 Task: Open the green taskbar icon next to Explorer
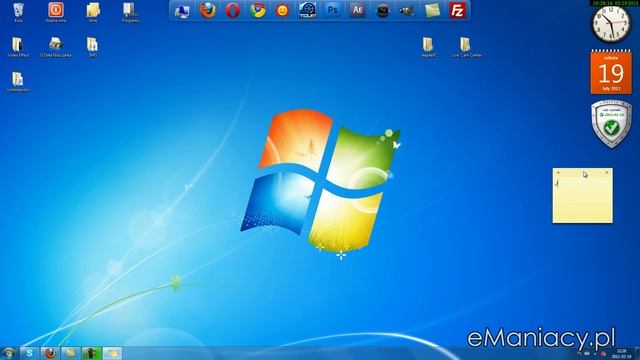(91, 353)
